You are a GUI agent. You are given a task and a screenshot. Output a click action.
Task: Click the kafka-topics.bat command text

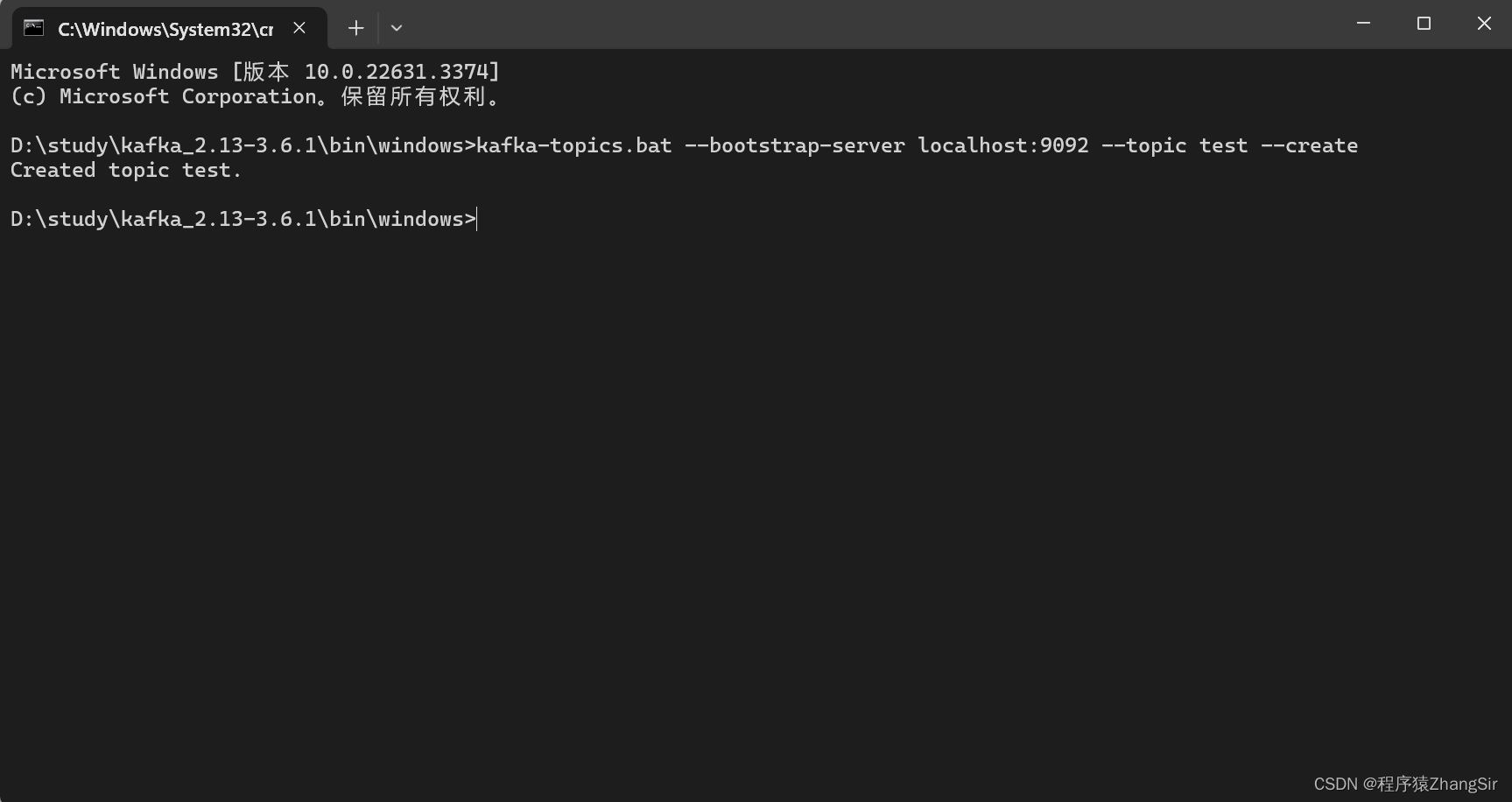(x=574, y=145)
